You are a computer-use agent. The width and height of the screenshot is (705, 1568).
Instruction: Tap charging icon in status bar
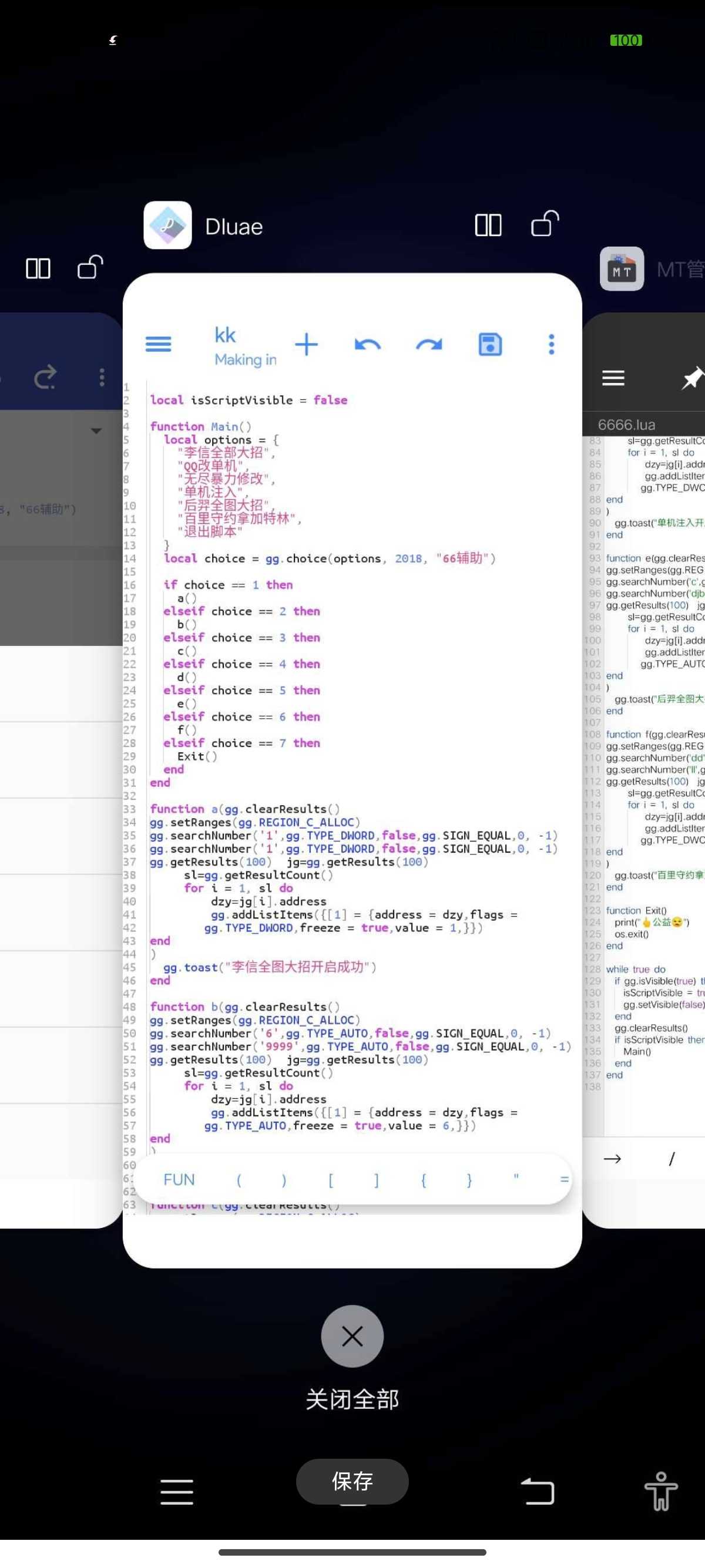113,40
